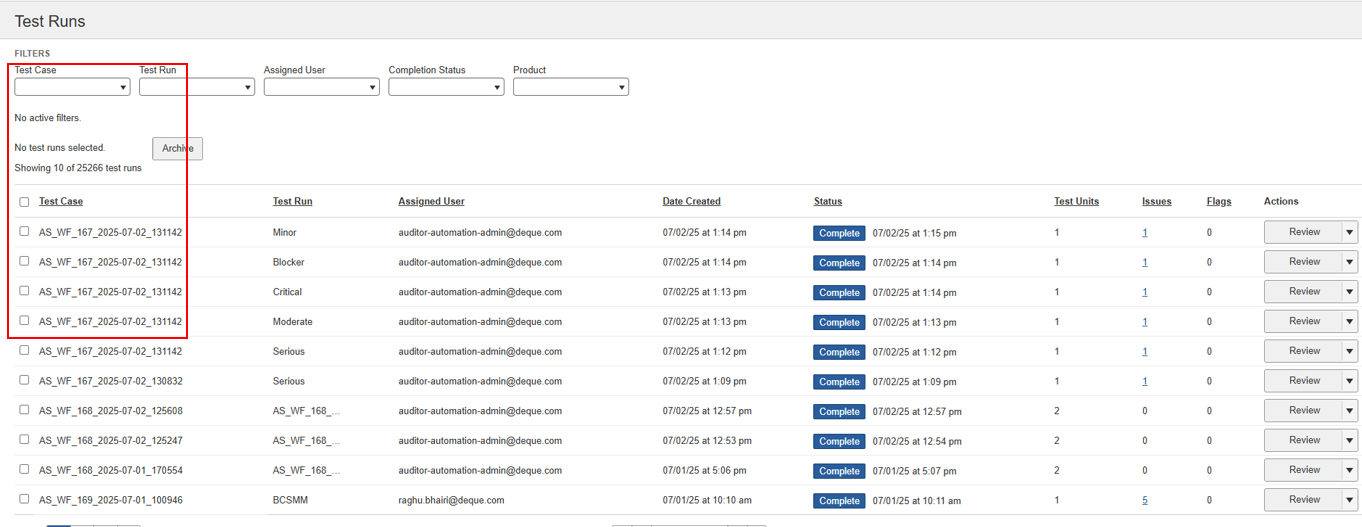
Task: Sort by the Issues column header
Action: [1156, 201]
